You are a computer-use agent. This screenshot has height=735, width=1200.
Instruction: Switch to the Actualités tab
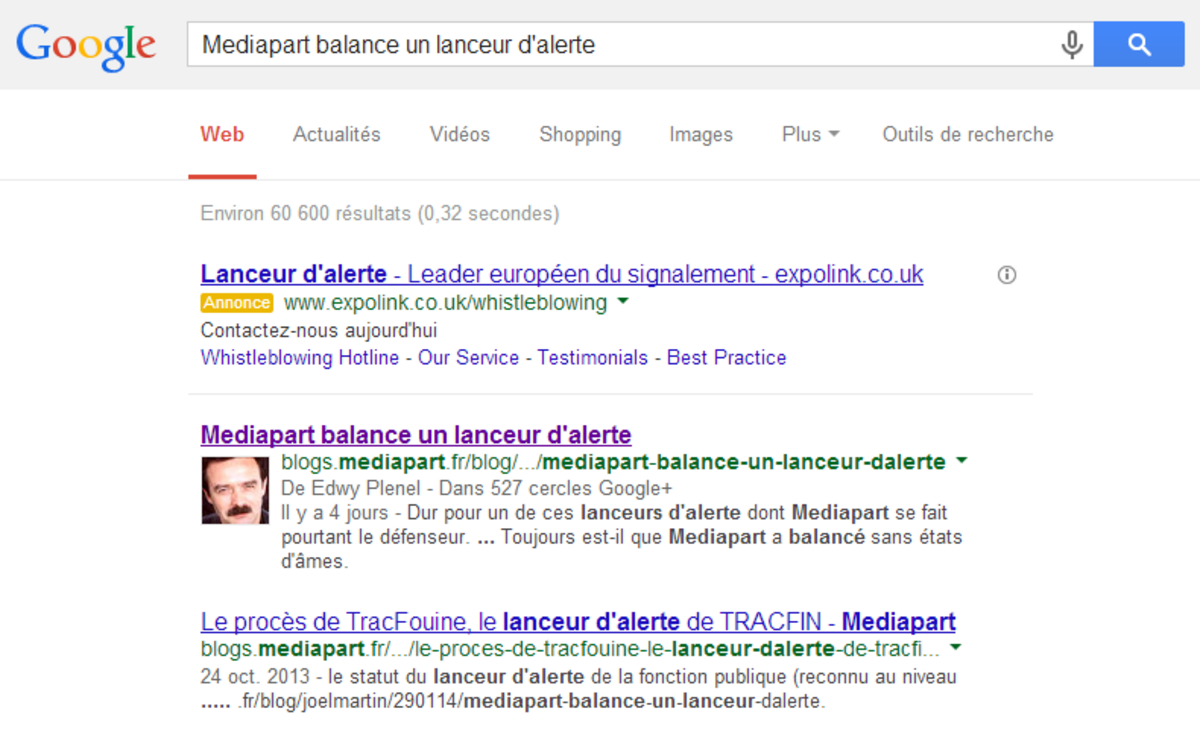(337, 135)
